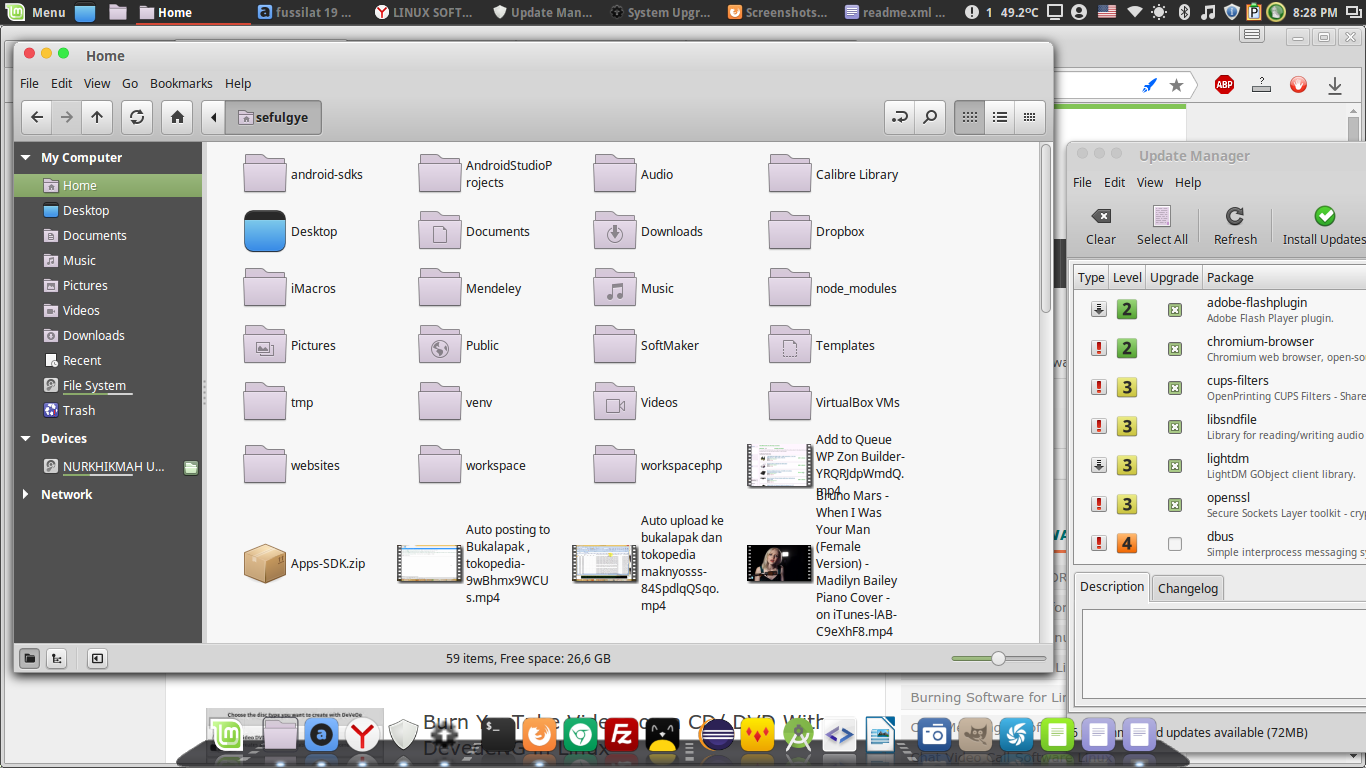Show places sidebar button in status bar
The image size is (1366, 768).
point(30,658)
